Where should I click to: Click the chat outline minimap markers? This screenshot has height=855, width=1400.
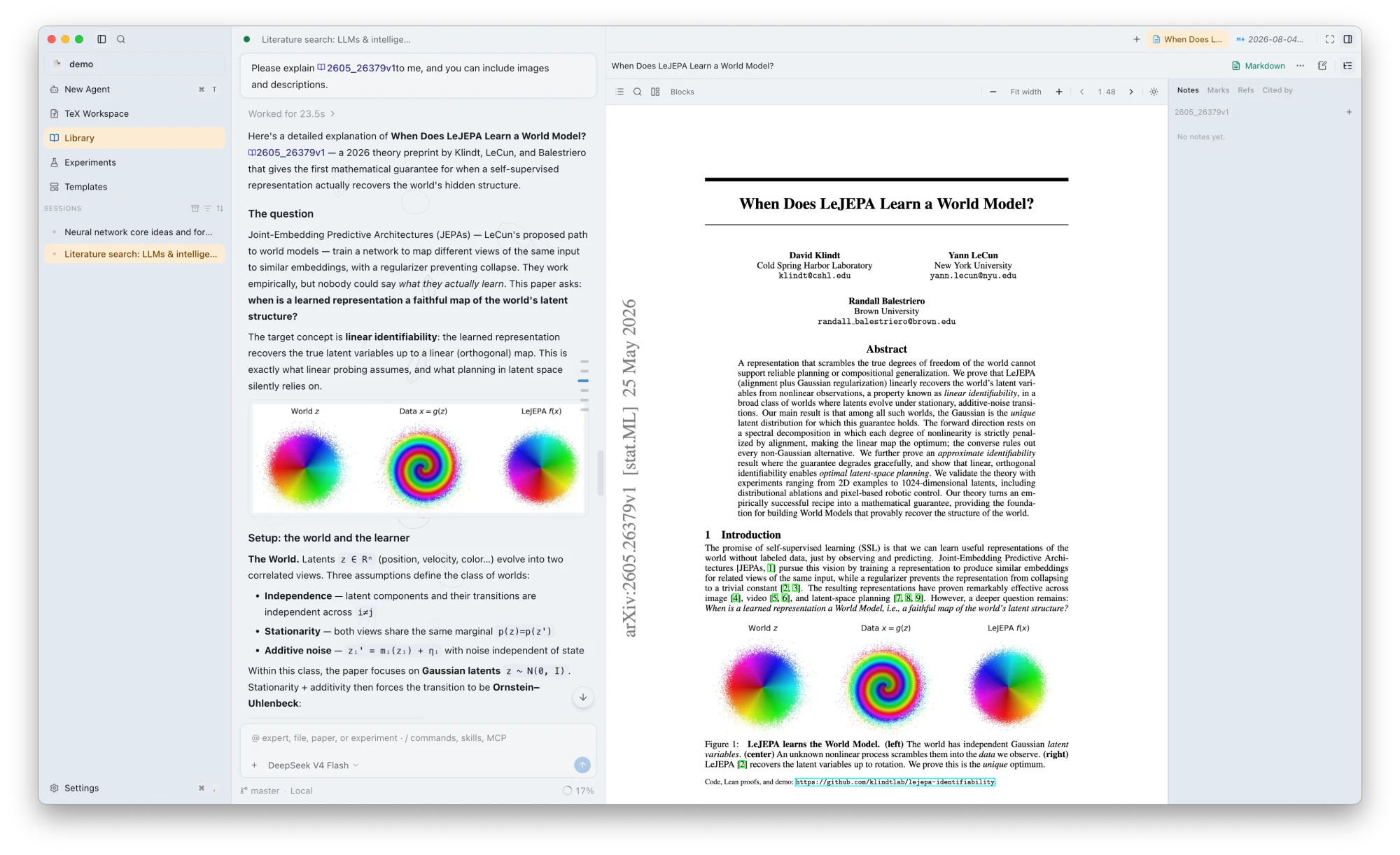pos(584,385)
